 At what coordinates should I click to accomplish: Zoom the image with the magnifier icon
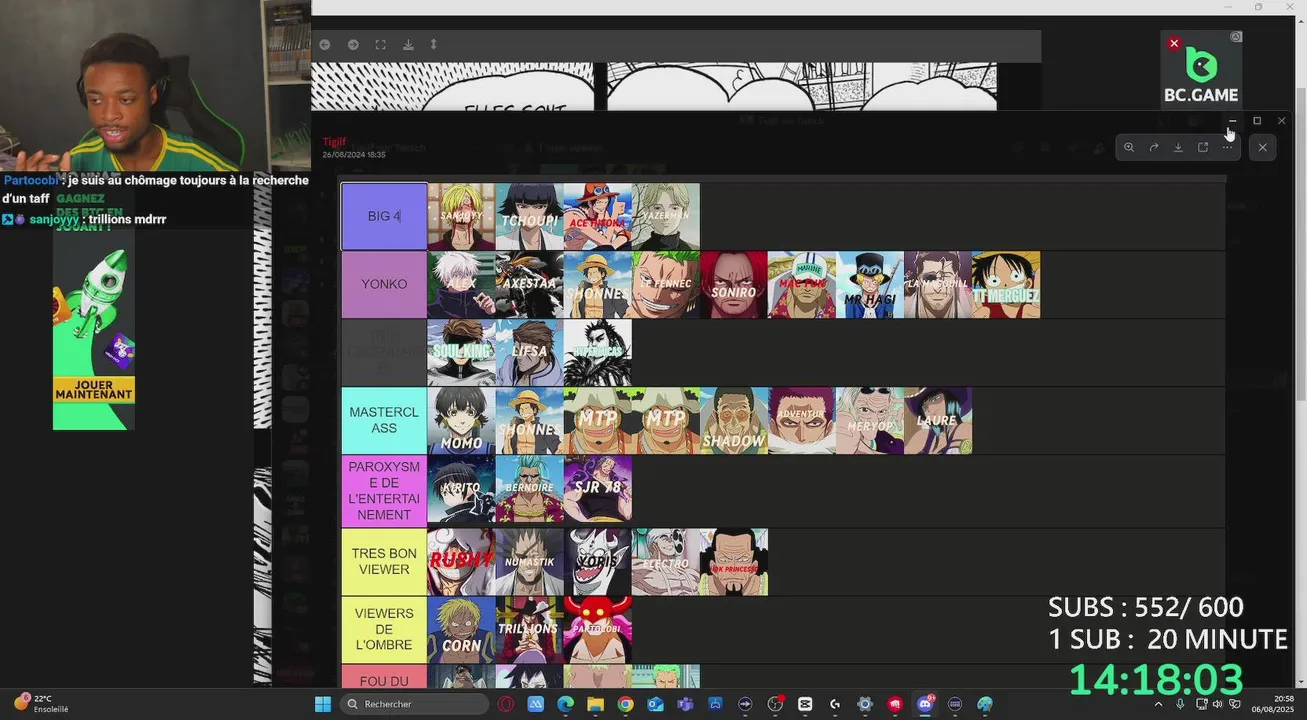pyautogui.click(x=1129, y=147)
